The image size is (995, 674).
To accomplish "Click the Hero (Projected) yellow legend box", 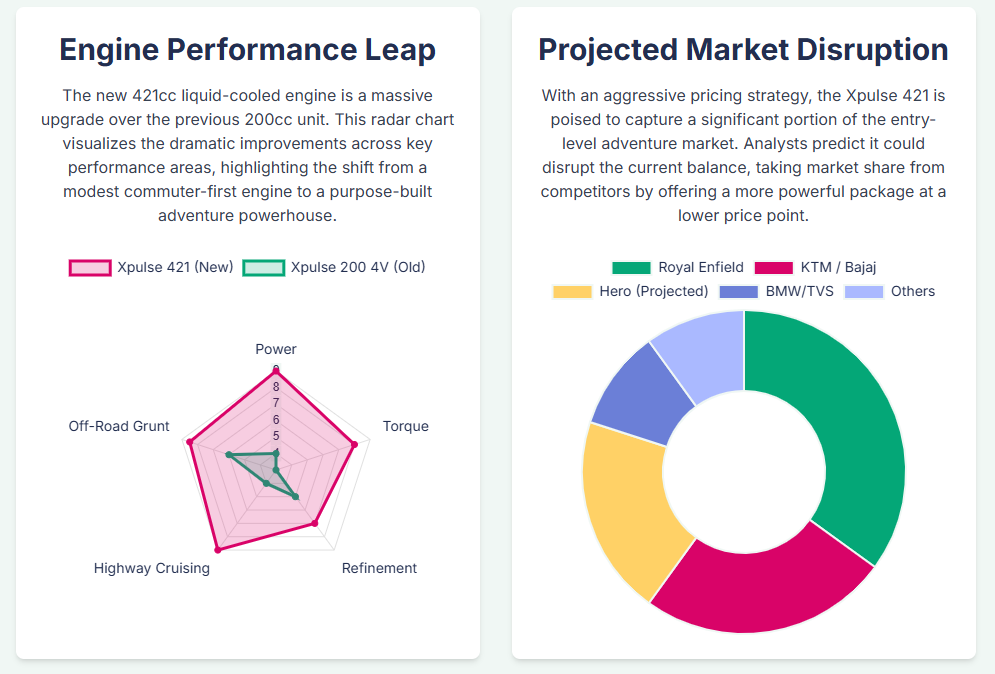I will tap(572, 291).
